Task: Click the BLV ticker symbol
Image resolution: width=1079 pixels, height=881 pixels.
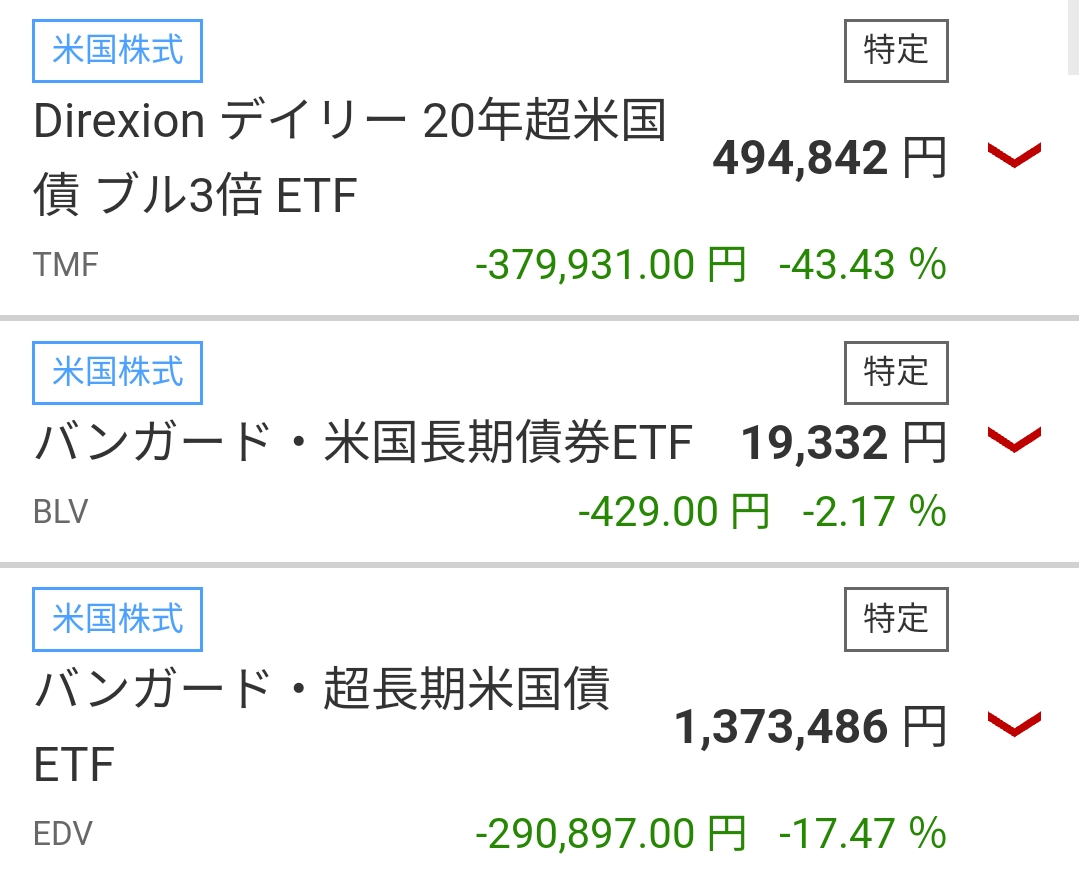Action: coord(61,513)
